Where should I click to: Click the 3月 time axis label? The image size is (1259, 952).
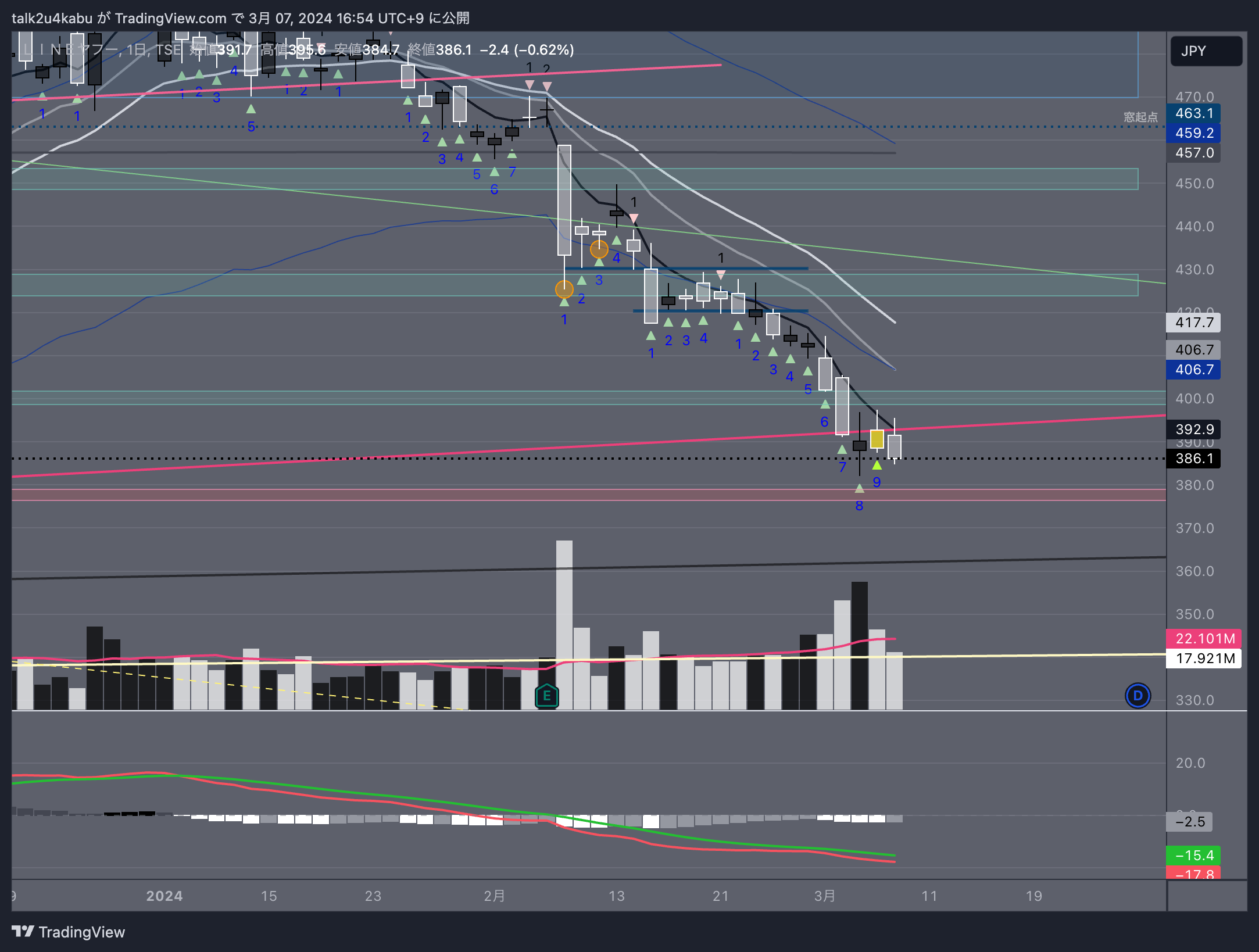click(x=825, y=896)
